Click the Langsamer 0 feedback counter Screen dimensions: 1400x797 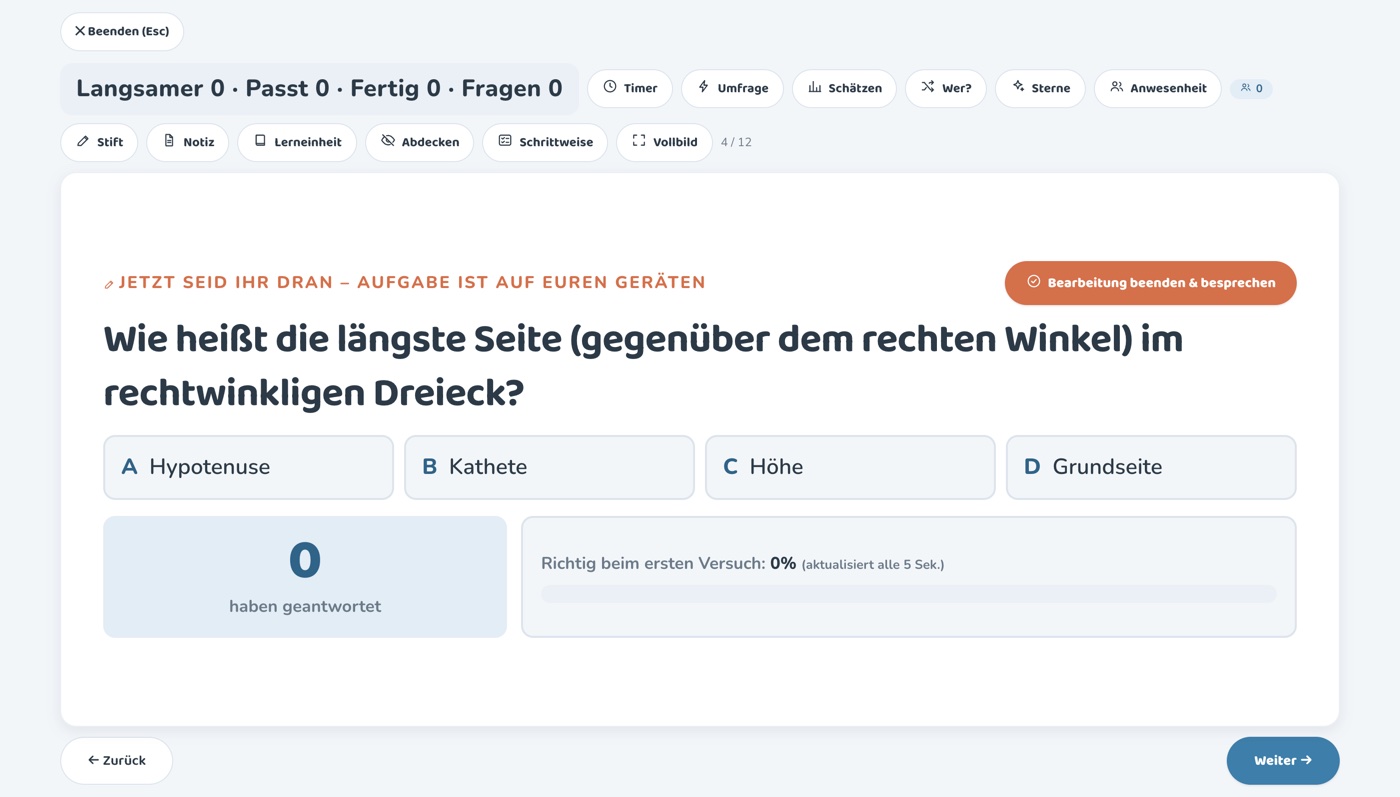coord(150,89)
